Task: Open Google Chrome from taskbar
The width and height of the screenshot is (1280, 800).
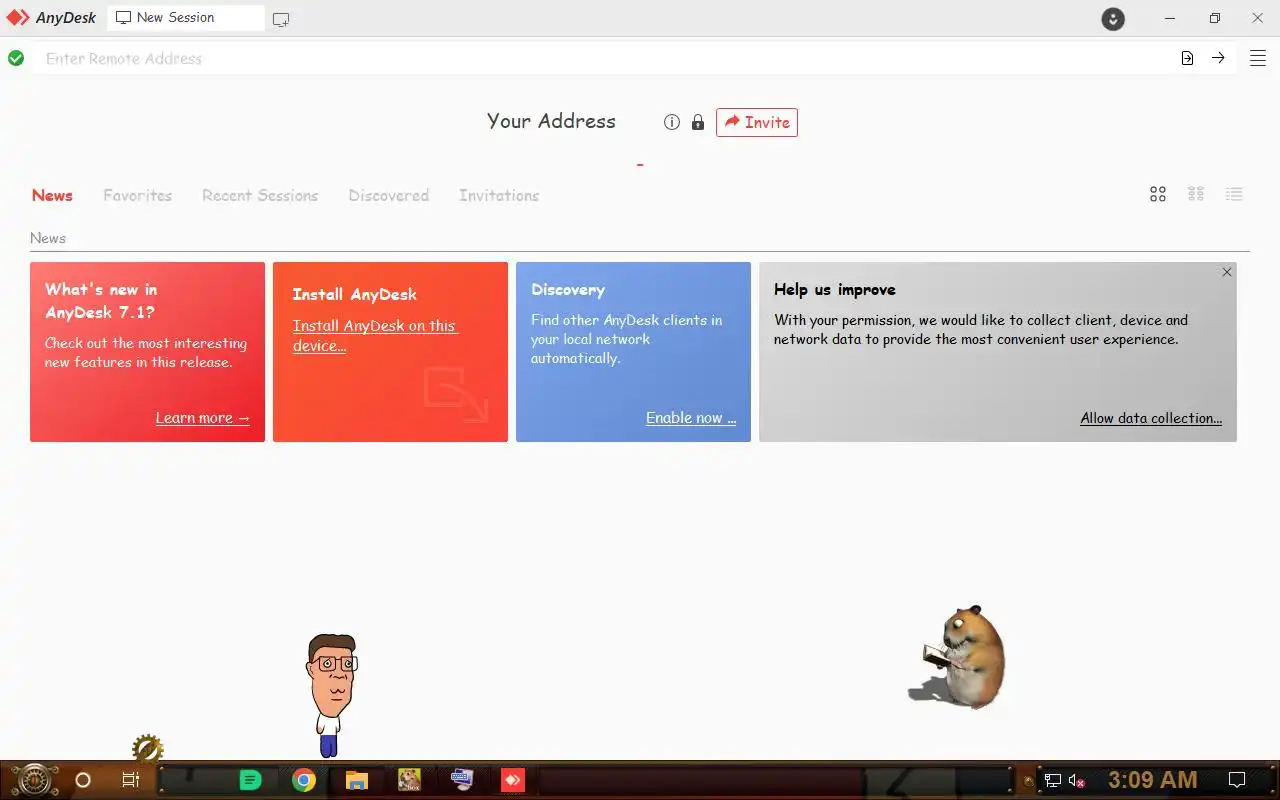Action: [x=304, y=780]
